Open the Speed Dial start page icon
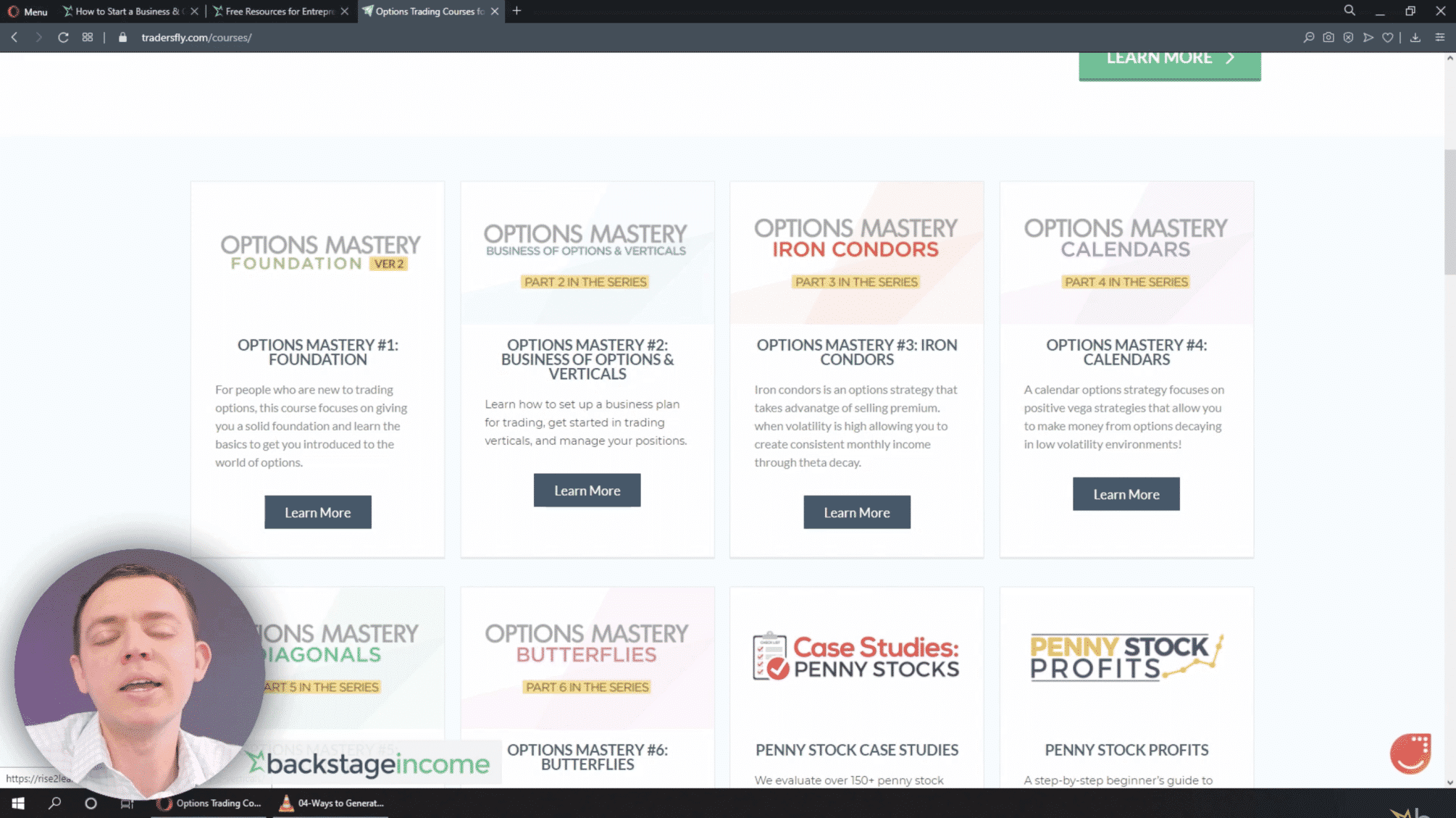The height and width of the screenshot is (818, 1456). coord(88,37)
